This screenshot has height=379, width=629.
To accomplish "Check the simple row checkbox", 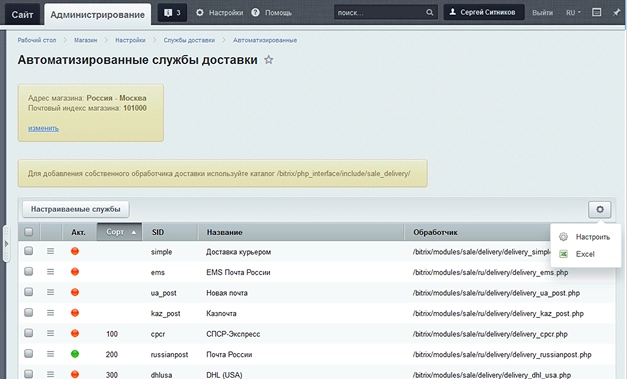I will pos(28,251).
